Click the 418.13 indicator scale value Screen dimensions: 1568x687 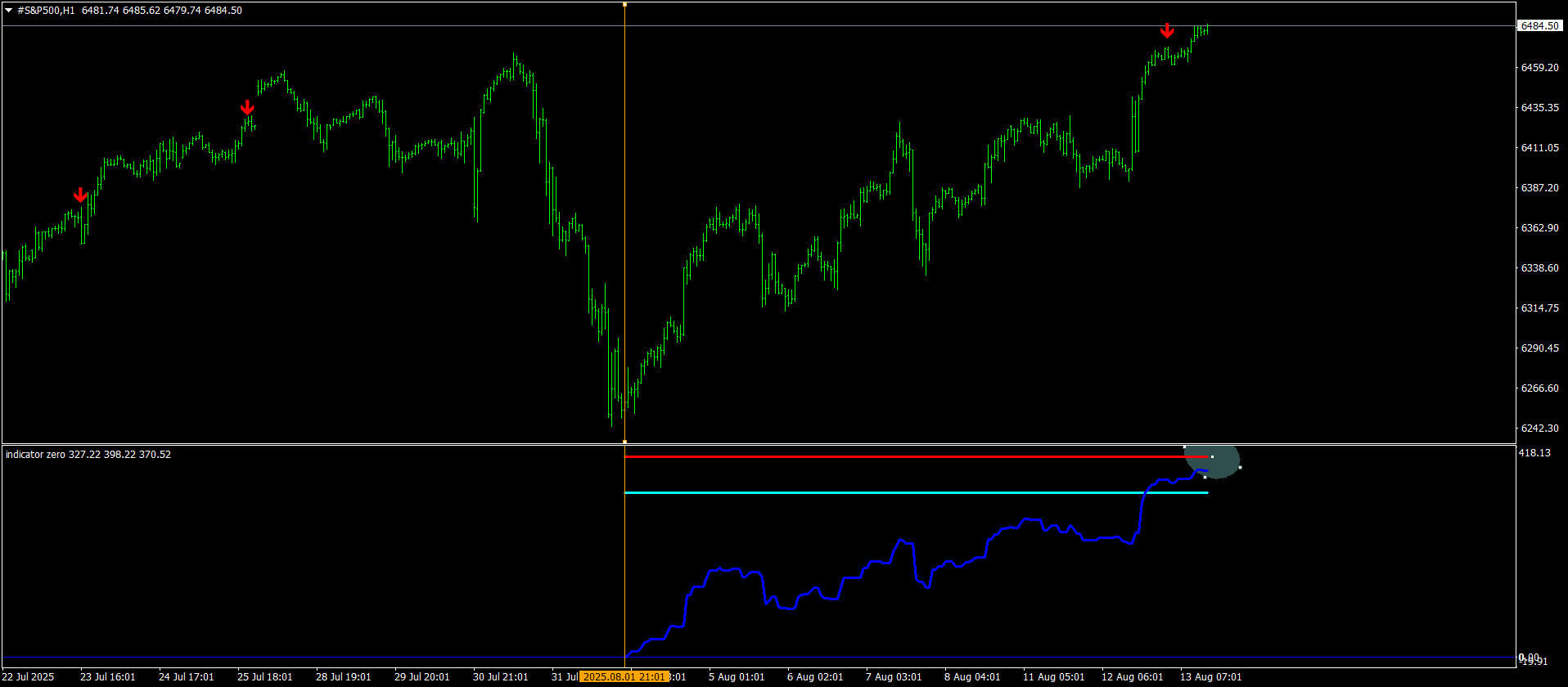point(1534,453)
